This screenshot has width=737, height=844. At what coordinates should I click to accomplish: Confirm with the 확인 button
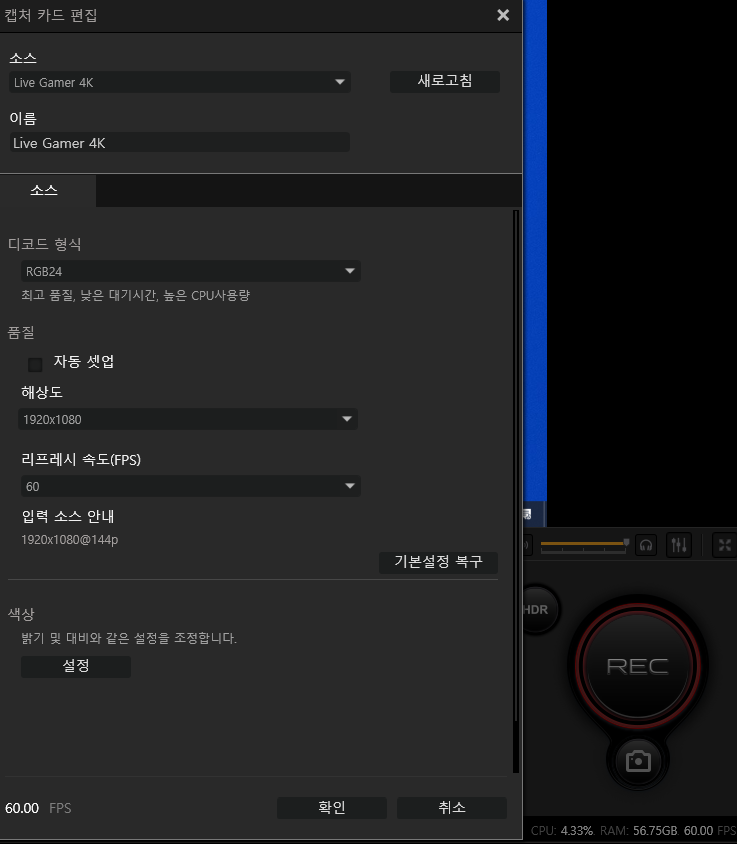point(332,807)
